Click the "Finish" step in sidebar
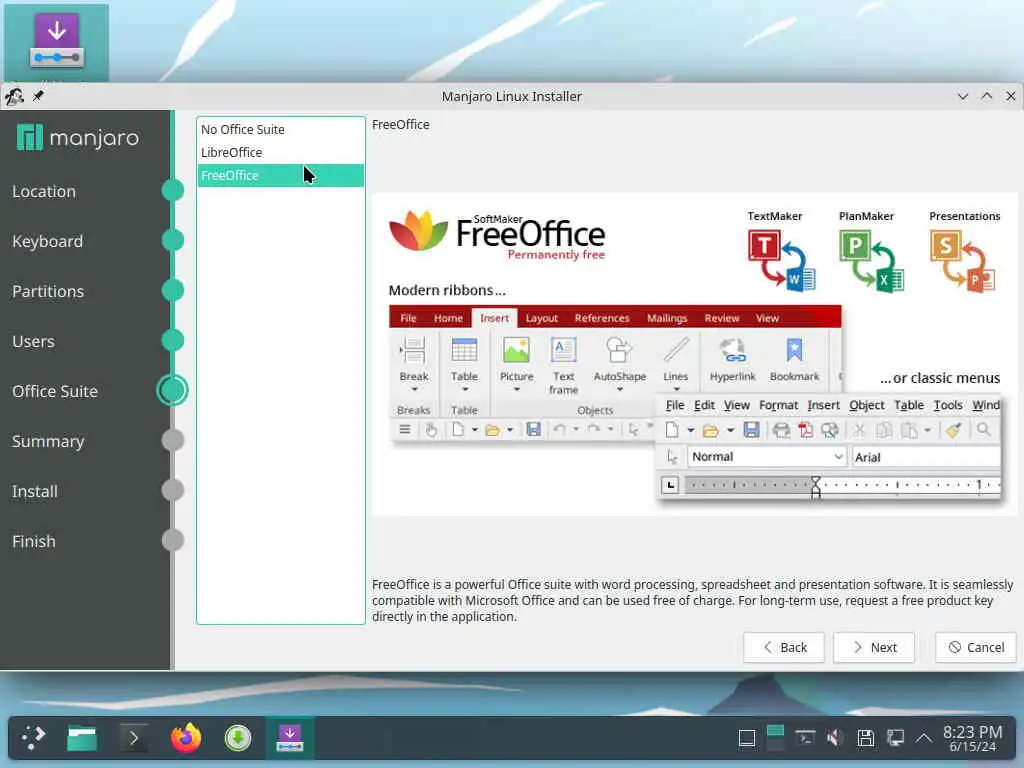Image resolution: width=1024 pixels, height=768 pixels. click(x=34, y=541)
